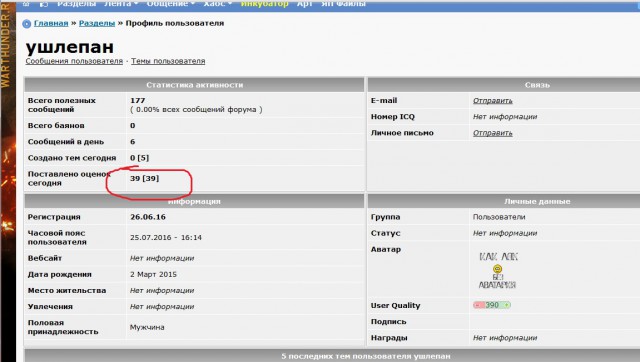This screenshot has height=362, width=640.
Task: Open Сообщения пользователя link
Action: [74, 61]
